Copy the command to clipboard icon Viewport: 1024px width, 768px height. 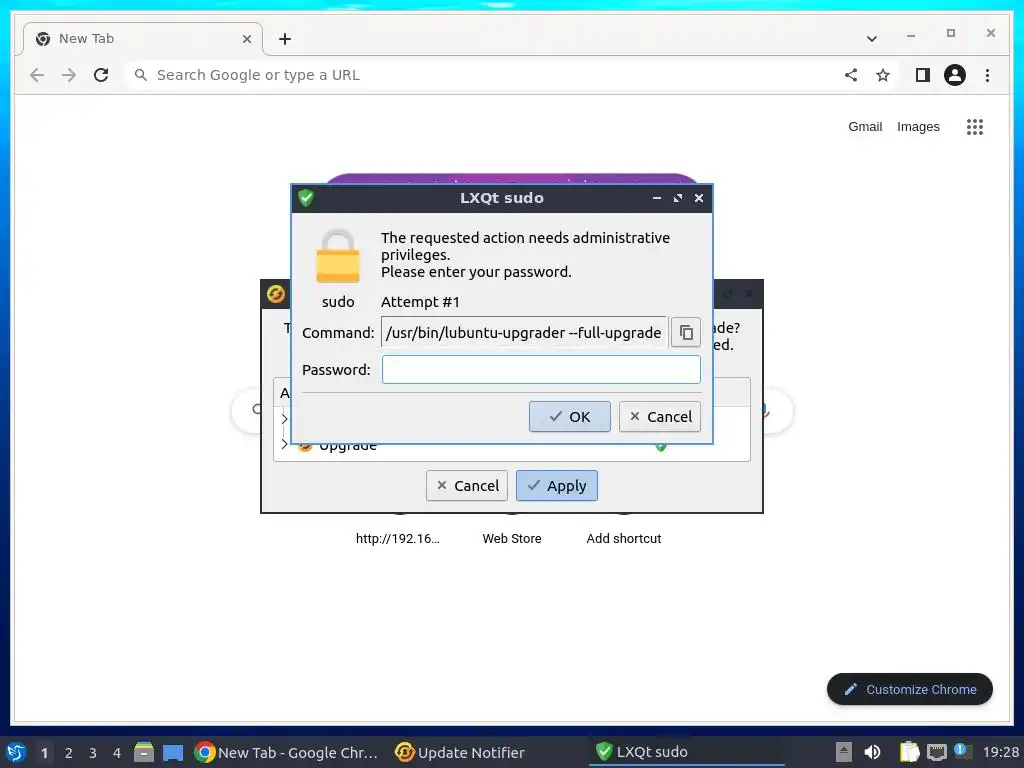click(x=685, y=332)
